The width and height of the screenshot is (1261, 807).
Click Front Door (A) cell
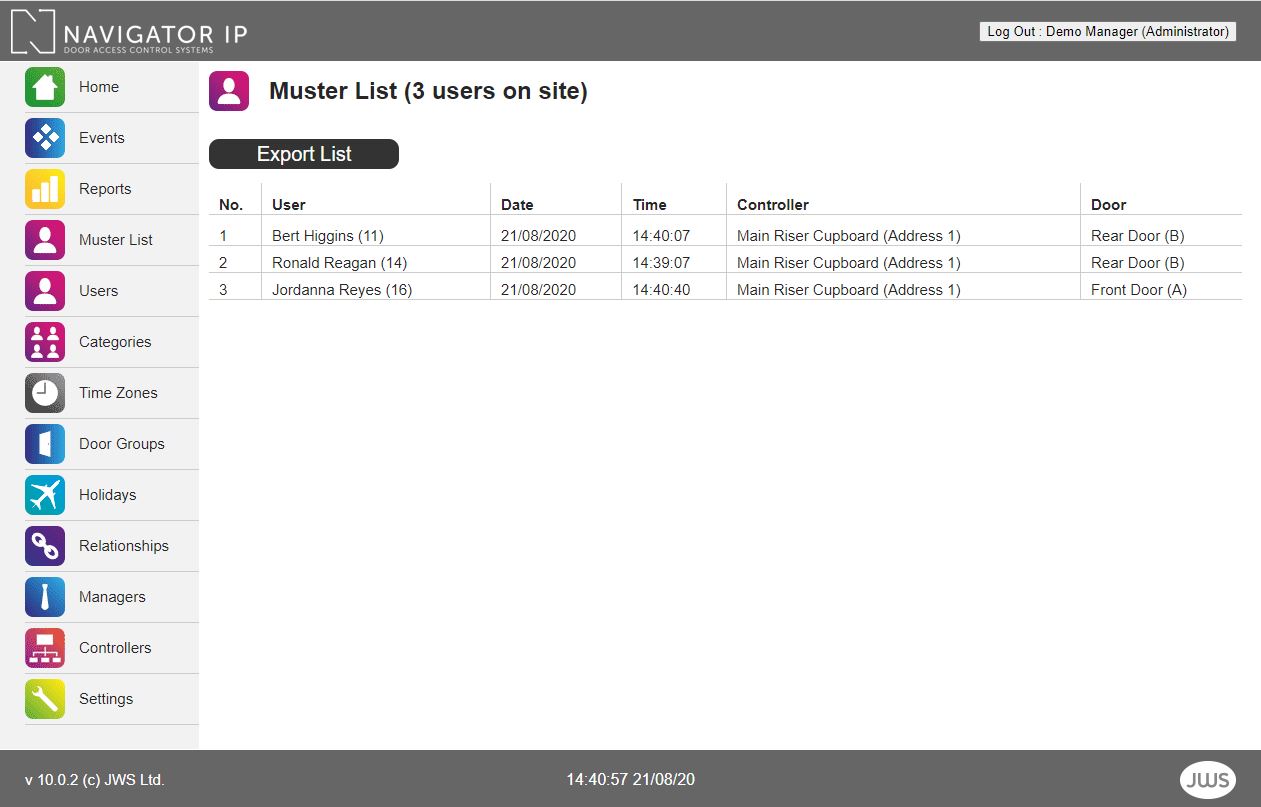[1139, 290]
